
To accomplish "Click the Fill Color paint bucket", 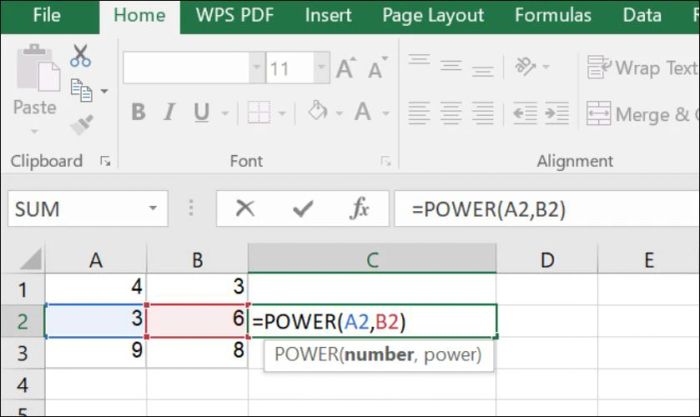I will point(319,112).
